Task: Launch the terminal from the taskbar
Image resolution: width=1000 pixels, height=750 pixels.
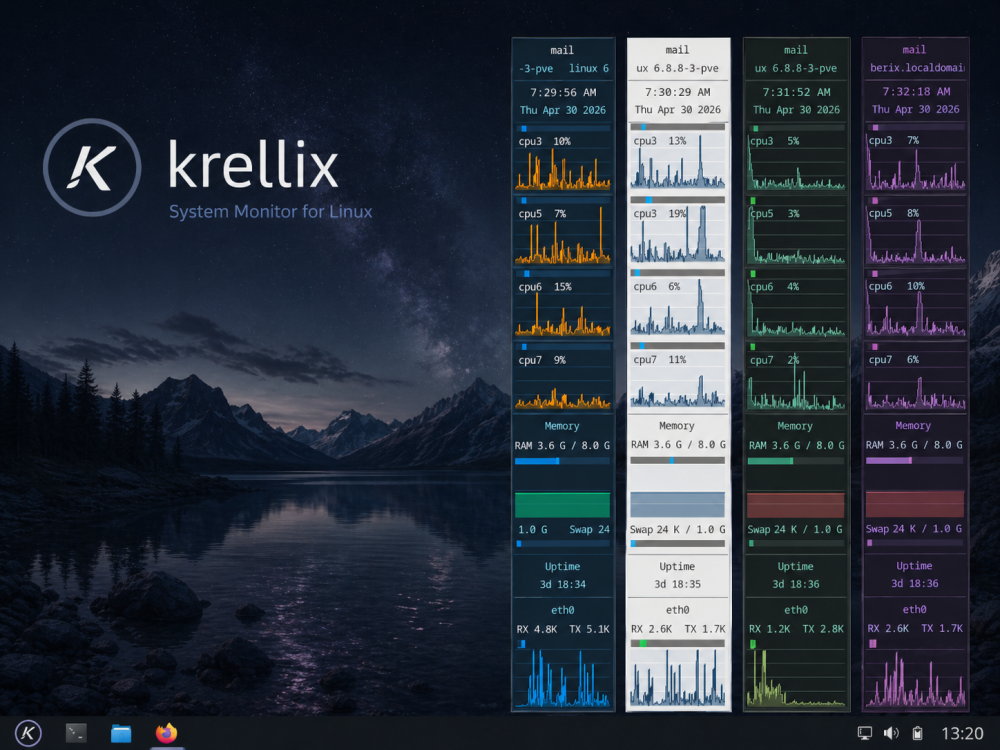Action: [x=76, y=733]
